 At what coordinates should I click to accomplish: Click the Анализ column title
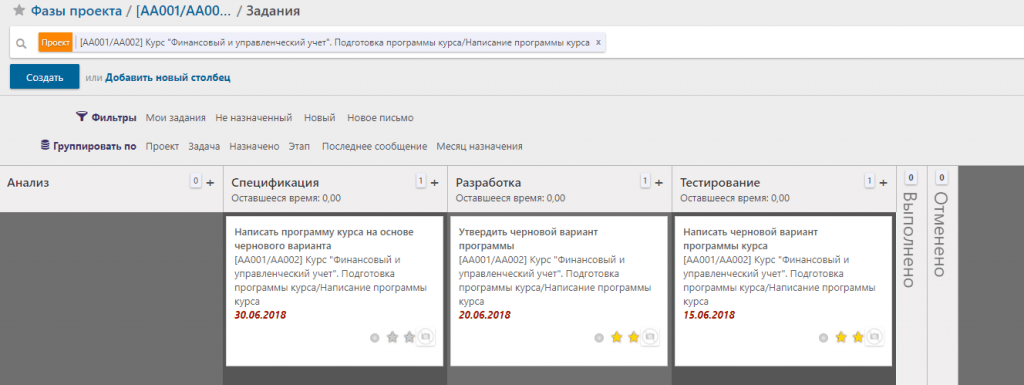pos(28,183)
